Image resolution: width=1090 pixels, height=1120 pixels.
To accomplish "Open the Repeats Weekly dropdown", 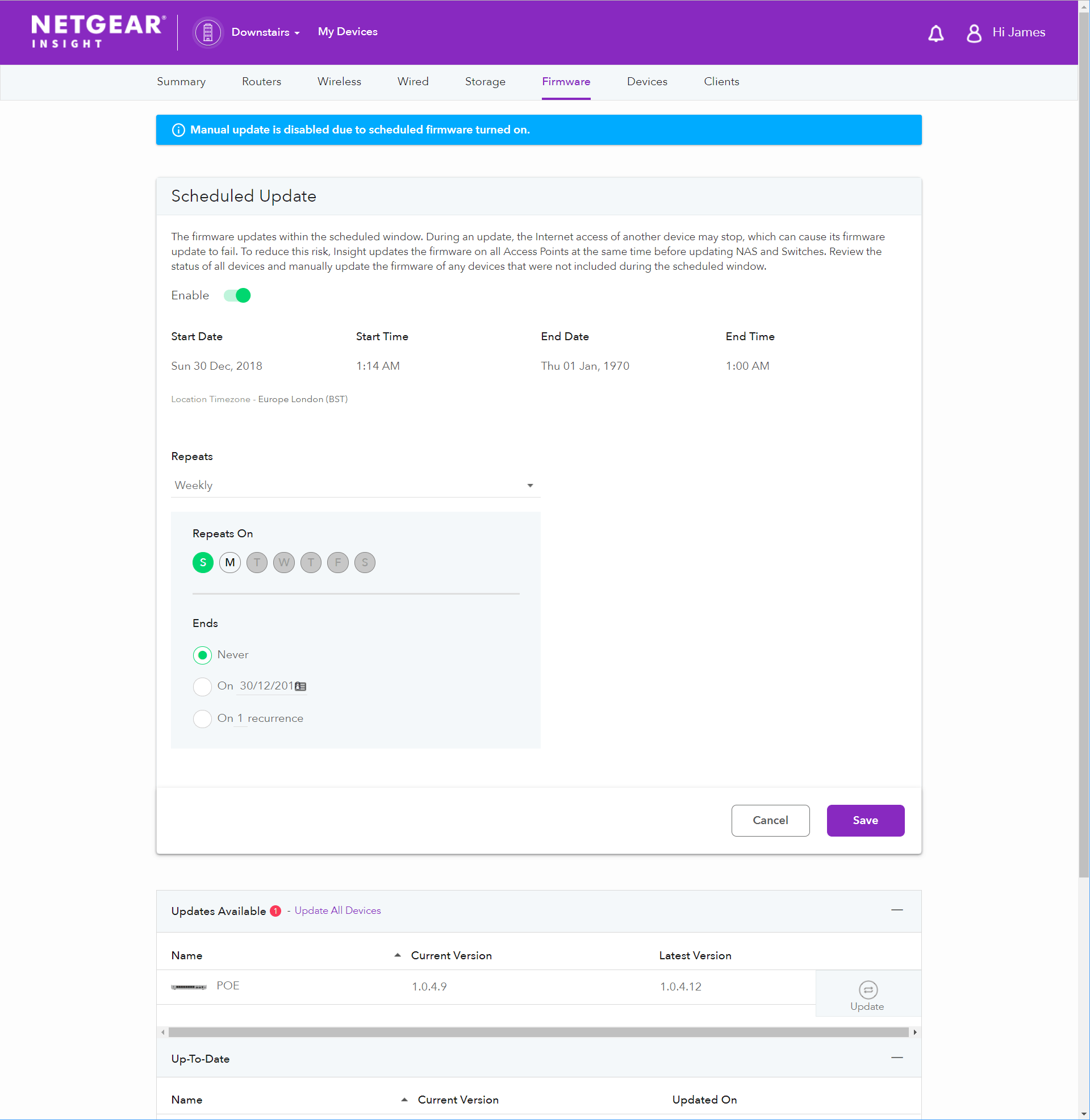I will pos(355,485).
